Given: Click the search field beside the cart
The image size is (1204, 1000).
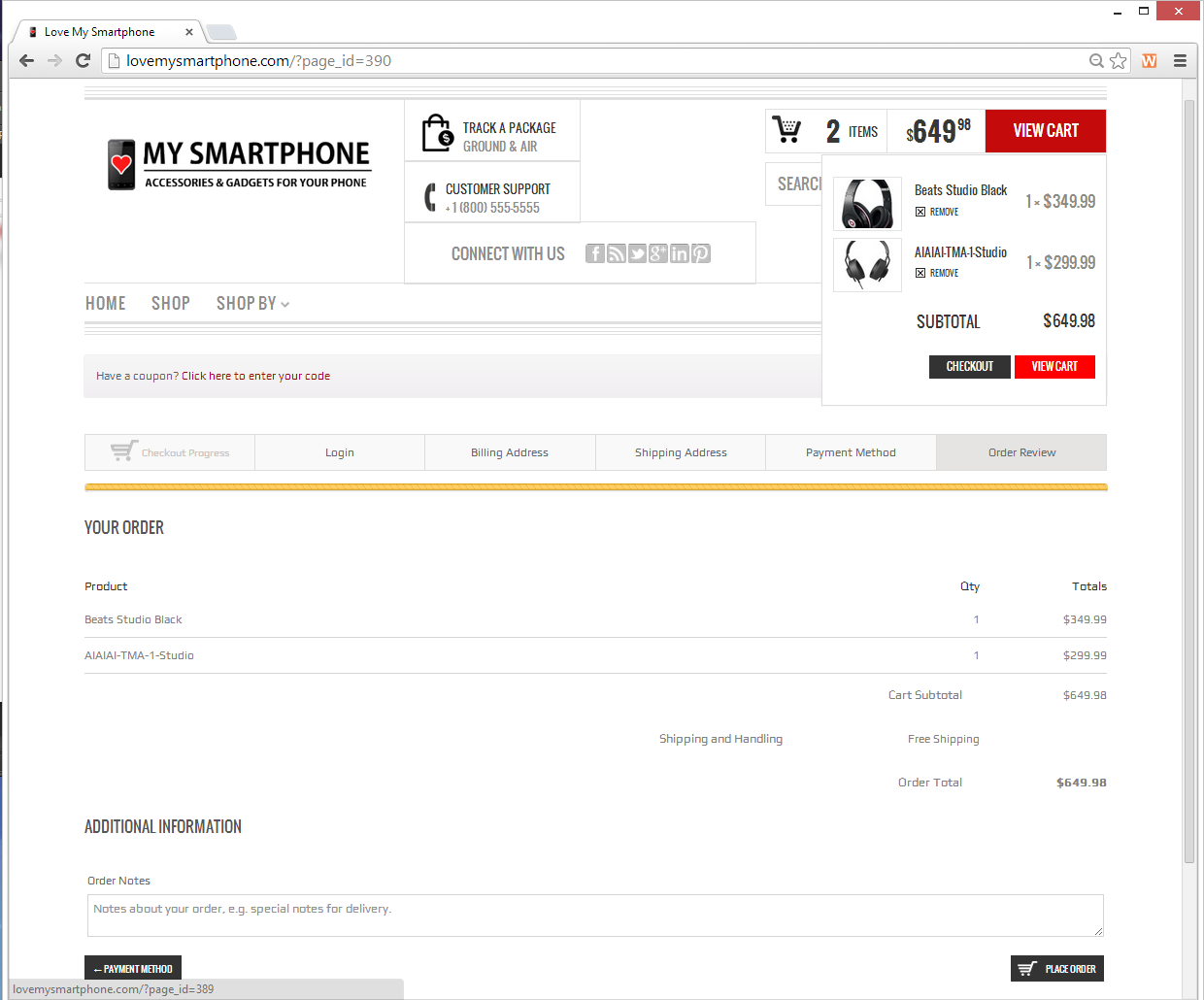Looking at the screenshot, I should pyautogui.click(x=794, y=183).
